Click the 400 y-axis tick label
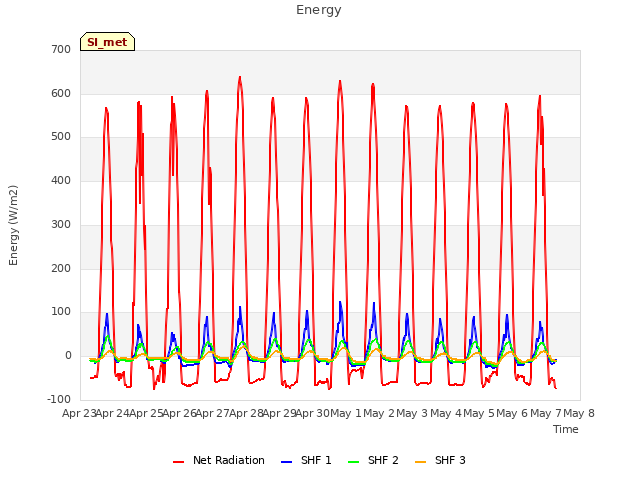Viewport: 640px width, 480px height. tap(61, 180)
